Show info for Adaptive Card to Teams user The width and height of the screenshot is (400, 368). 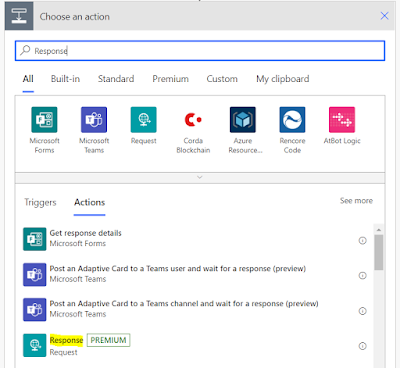tap(362, 276)
